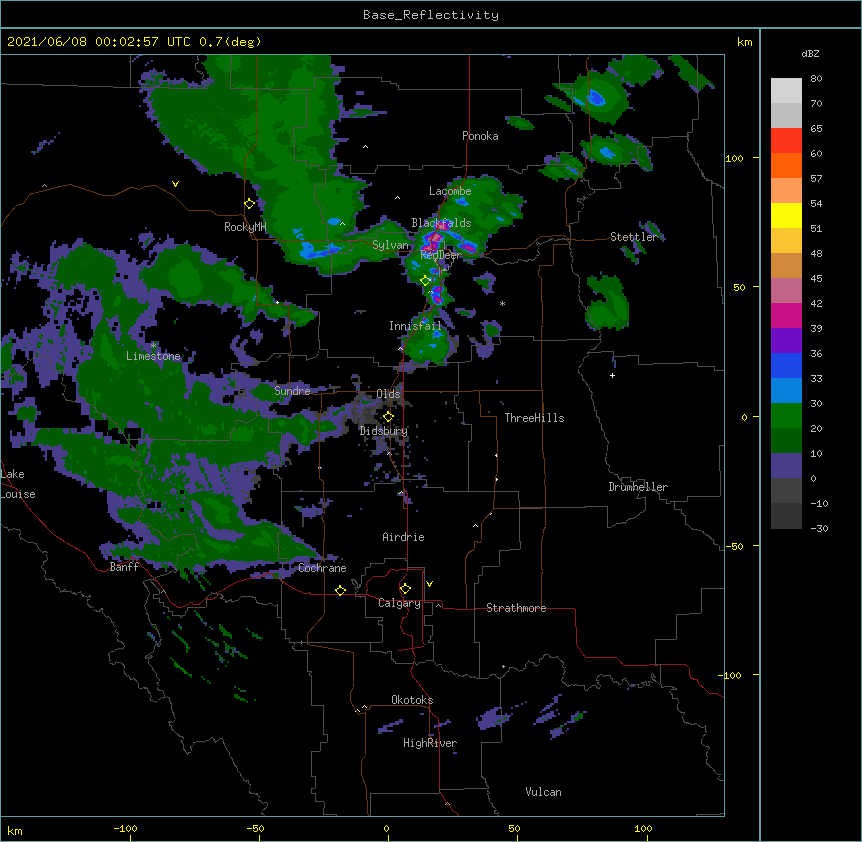The image size is (862, 842).
Task: Pick the blue 33-36 dBZ swatch
Action: (x=786, y=365)
